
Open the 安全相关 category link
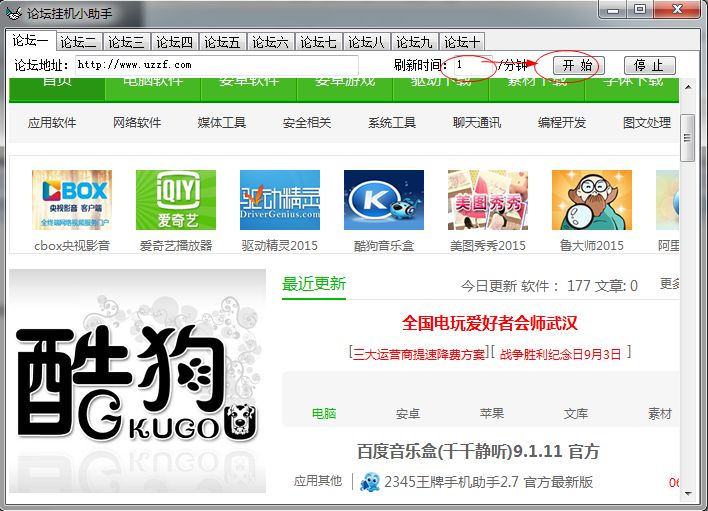(307, 122)
